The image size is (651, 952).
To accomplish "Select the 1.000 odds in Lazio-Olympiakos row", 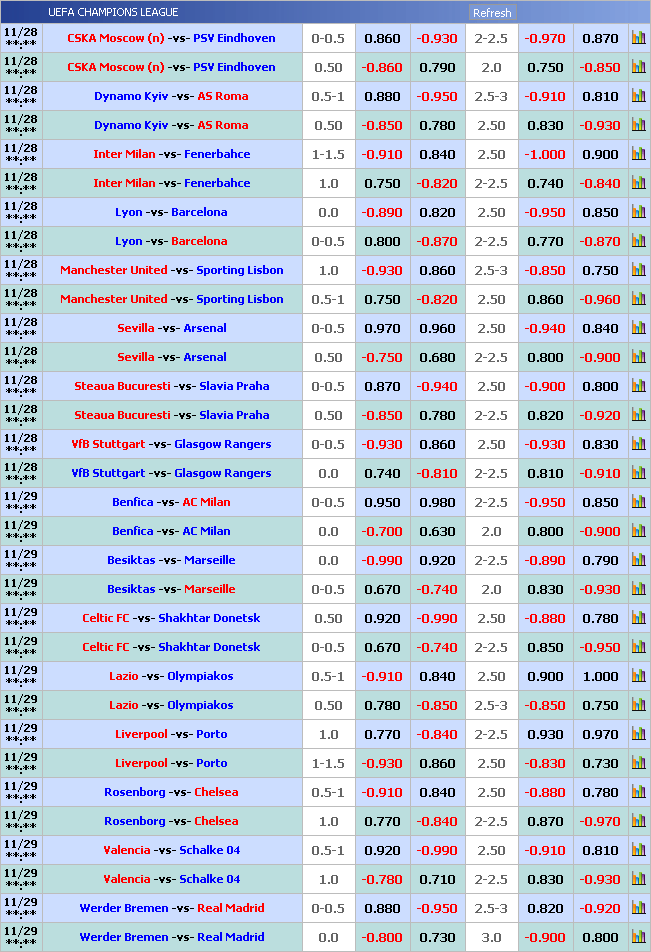I will point(600,676).
